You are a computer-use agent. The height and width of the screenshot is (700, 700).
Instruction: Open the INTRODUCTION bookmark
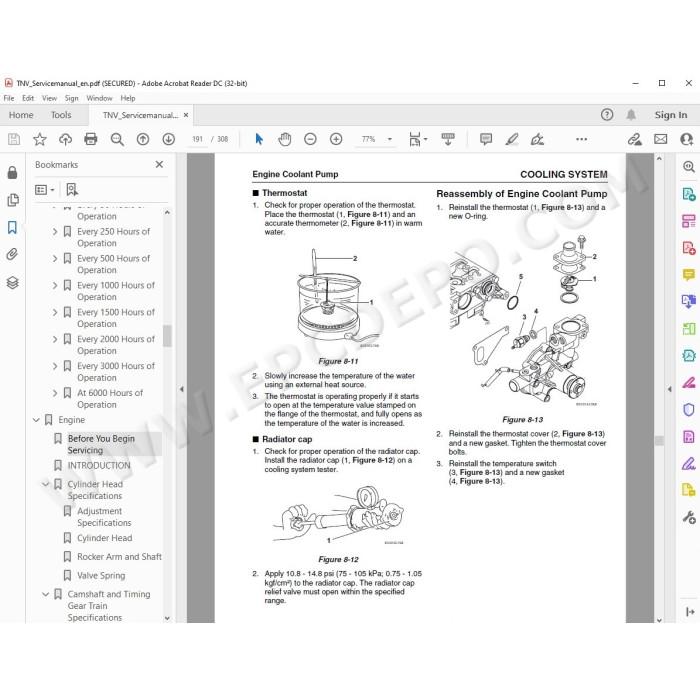(x=99, y=466)
